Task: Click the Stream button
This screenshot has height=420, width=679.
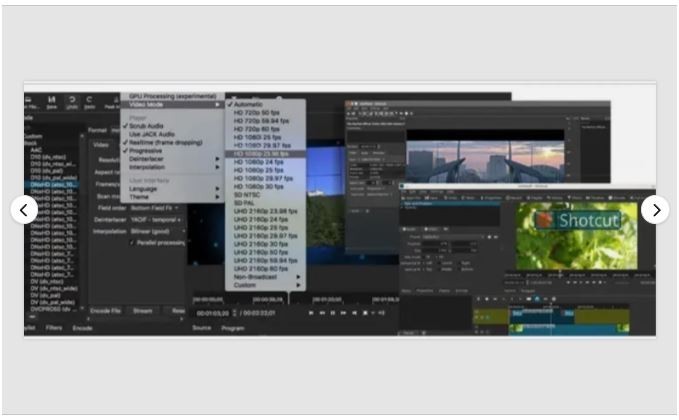Action: coord(142,311)
